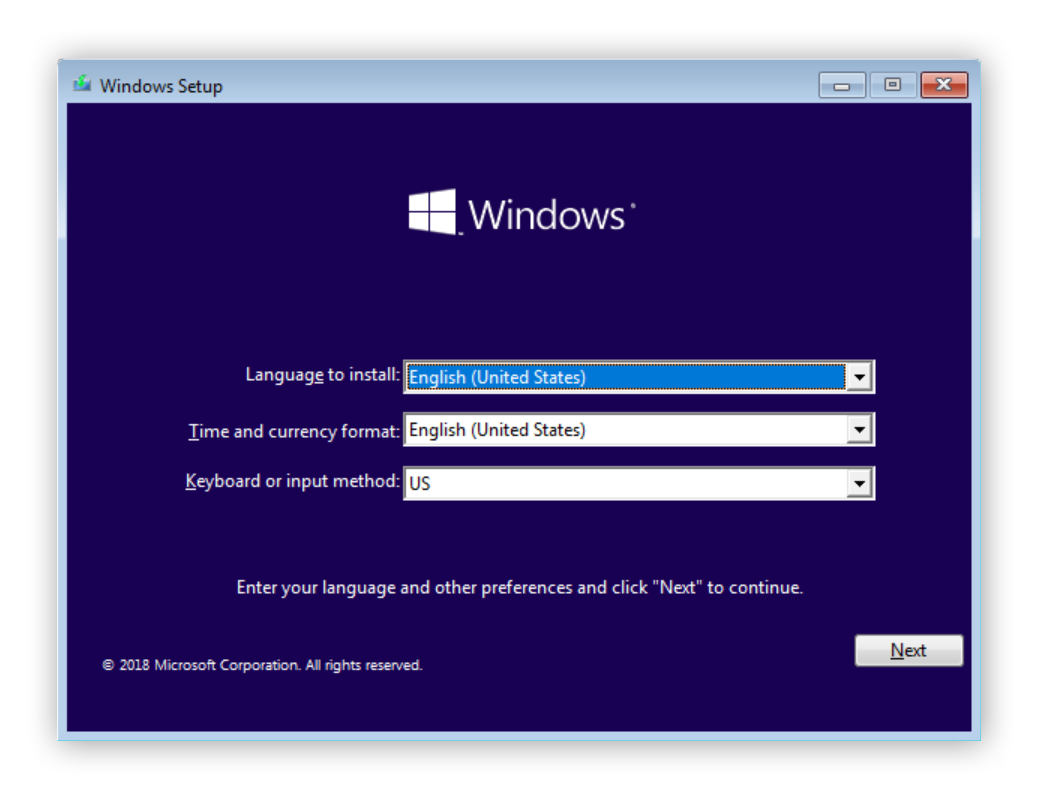This screenshot has width=1042, height=804.
Task: Click the highlighted English (United States) language entry
Action: click(500, 377)
